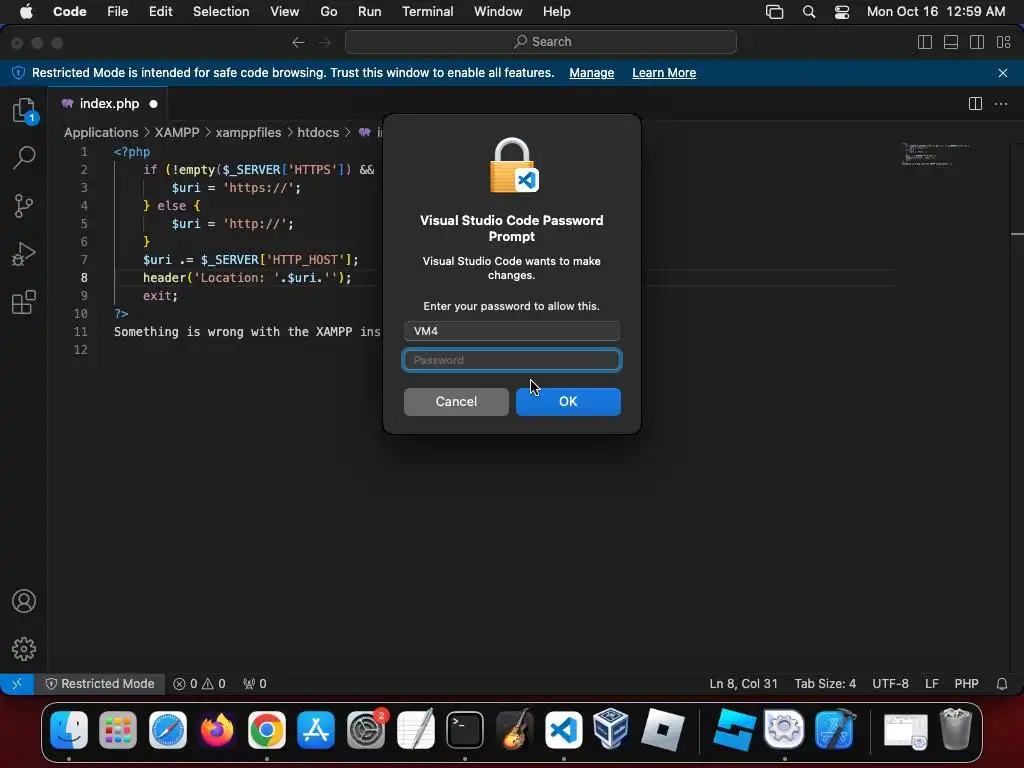The height and width of the screenshot is (768, 1024).
Task: Open macOS Spotlight search icon
Action: coord(808,12)
